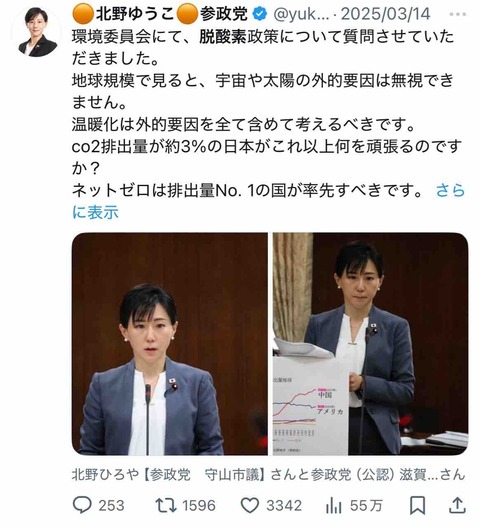Tap the repost icon with 1596 reposts
Image resolution: width=480 pixels, height=528 pixels.
click(166, 505)
